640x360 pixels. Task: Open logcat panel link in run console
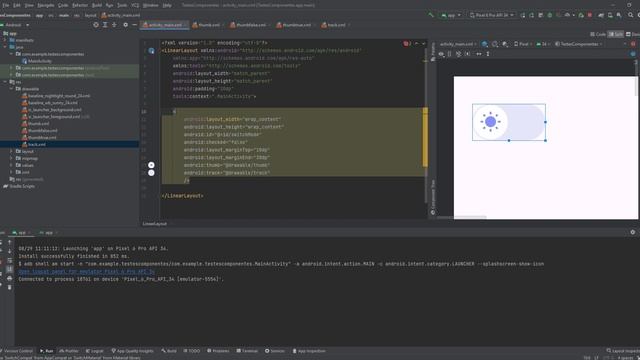[87, 271]
